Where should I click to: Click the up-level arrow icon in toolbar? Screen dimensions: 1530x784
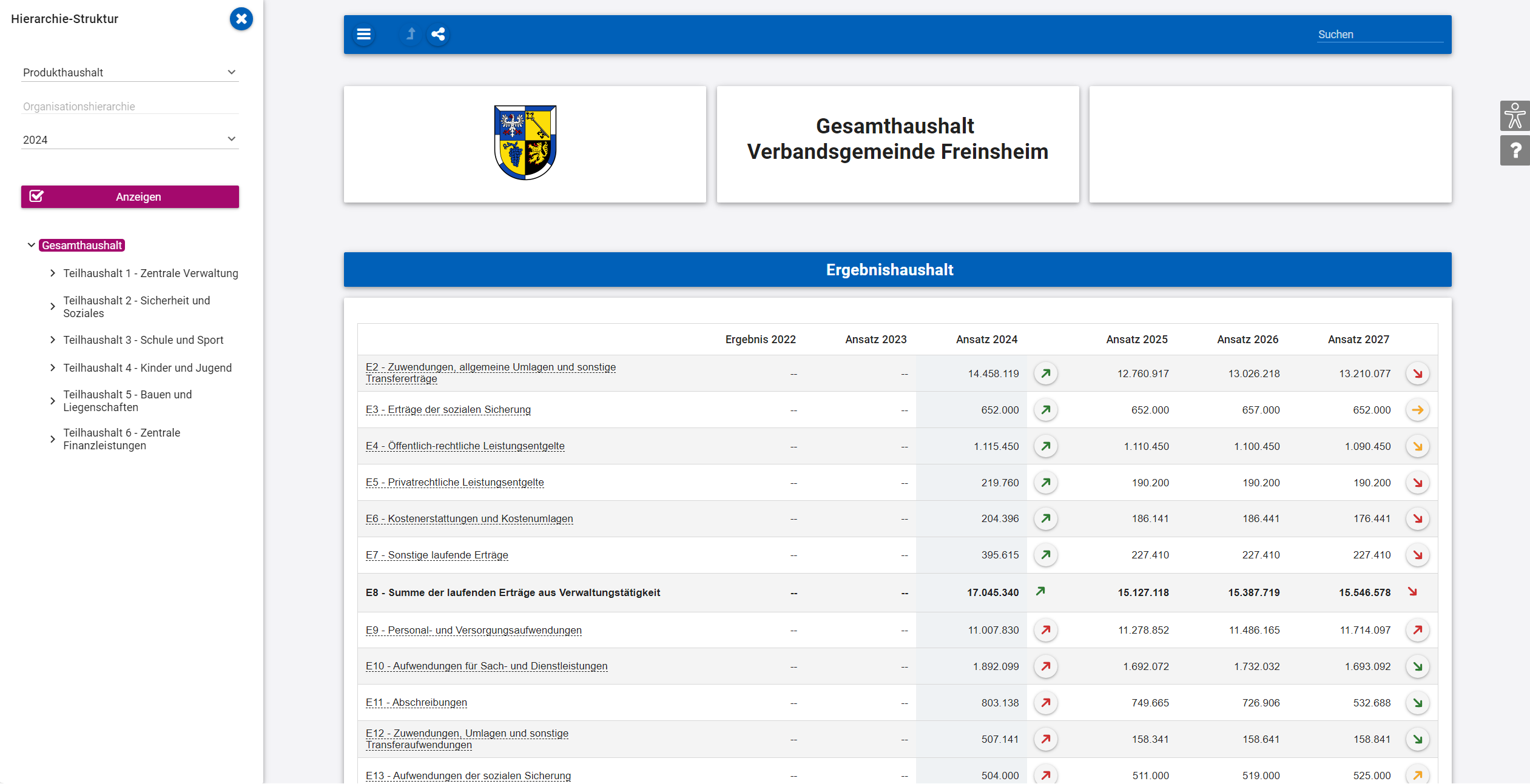point(411,35)
